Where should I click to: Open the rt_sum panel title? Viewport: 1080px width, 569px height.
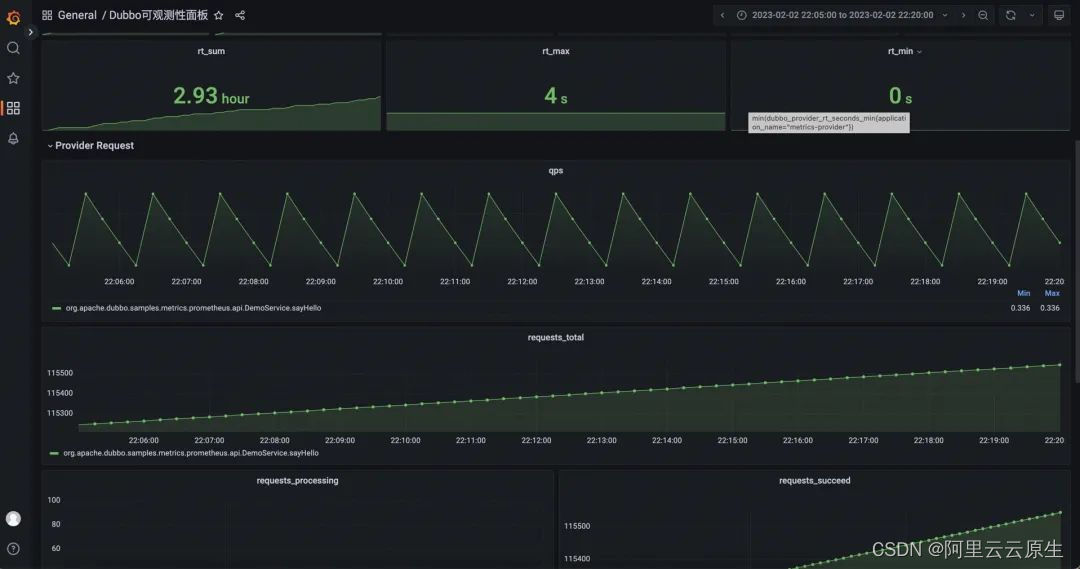point(211,51)
